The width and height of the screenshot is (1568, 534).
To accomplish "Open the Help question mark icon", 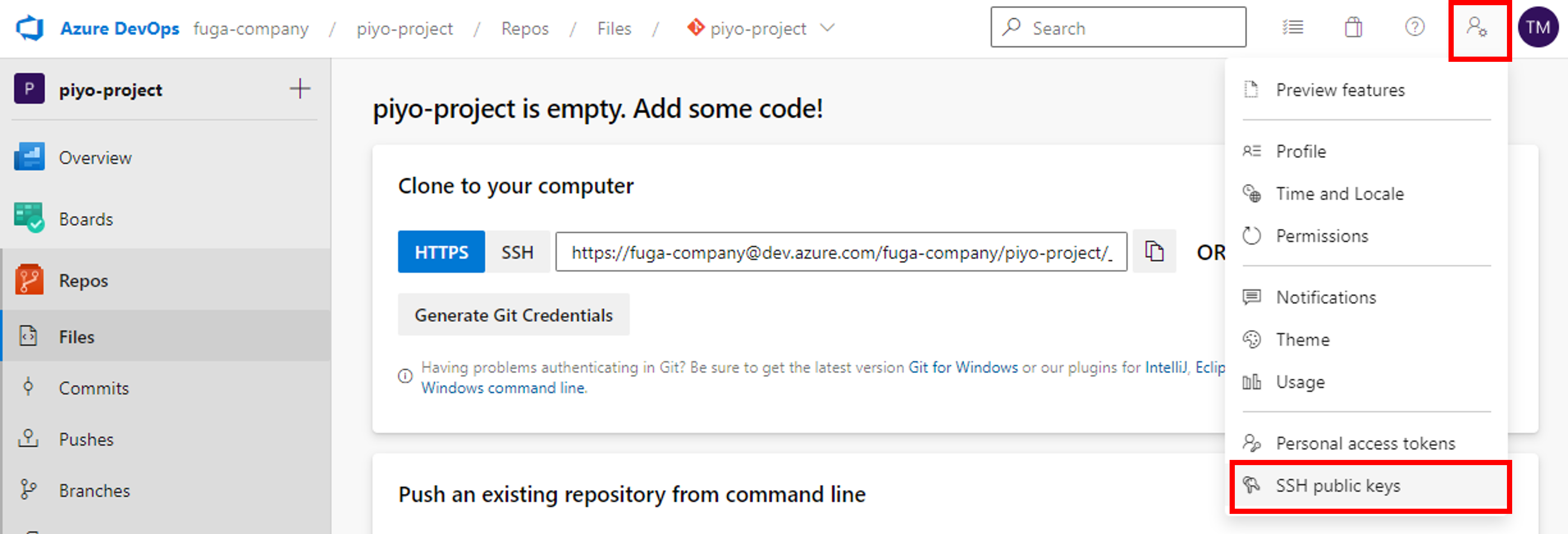I will (1415, 28).
